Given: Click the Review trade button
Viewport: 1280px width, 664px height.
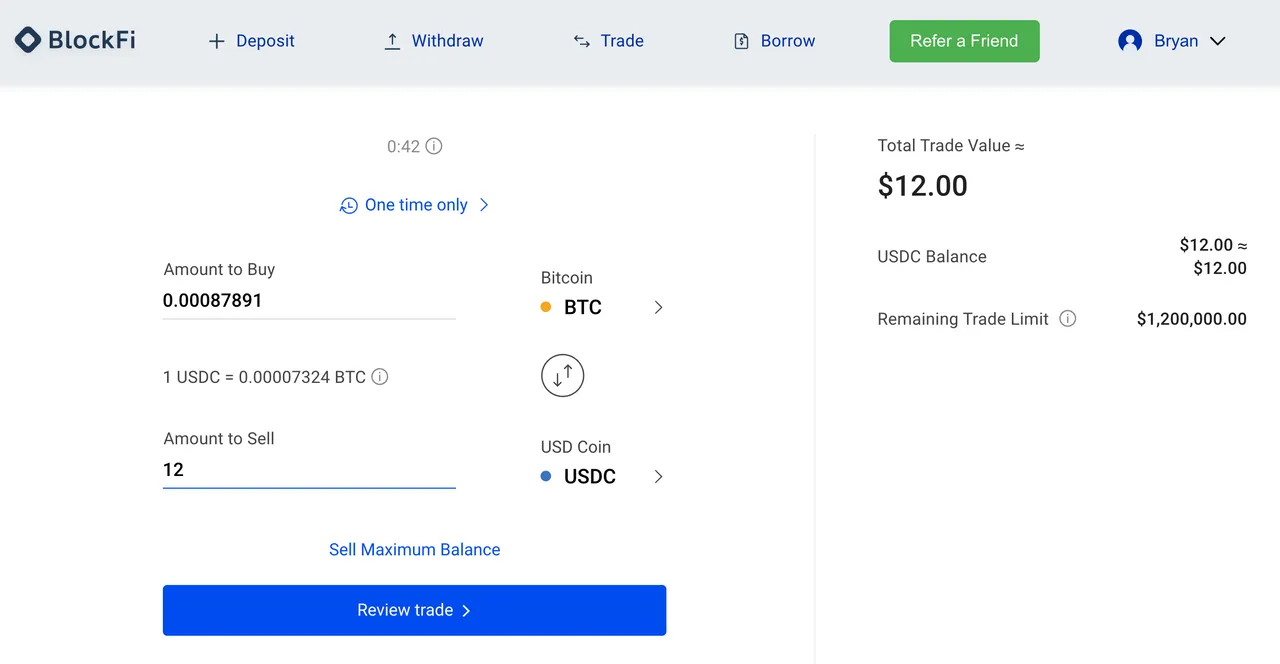Looking at the screenshot, I should coord(414,610).
